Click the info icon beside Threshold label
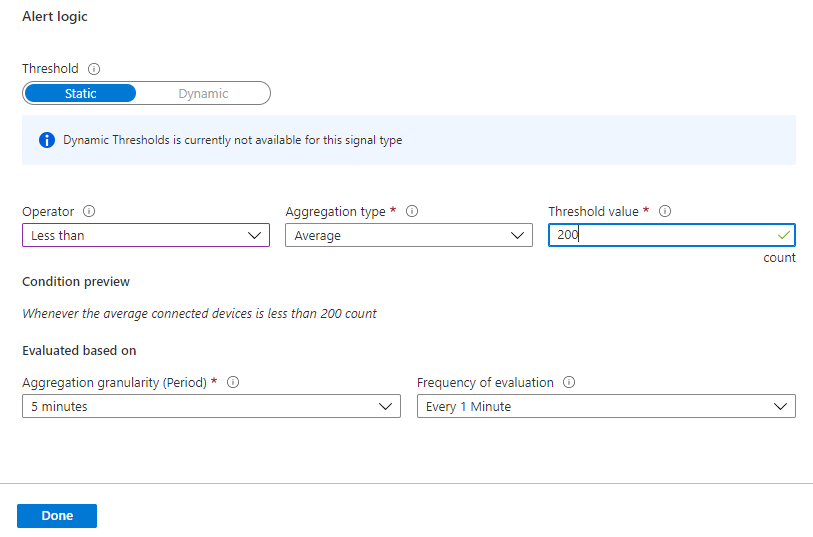Viewport: 813px width, 537px height. coord(95,70)
